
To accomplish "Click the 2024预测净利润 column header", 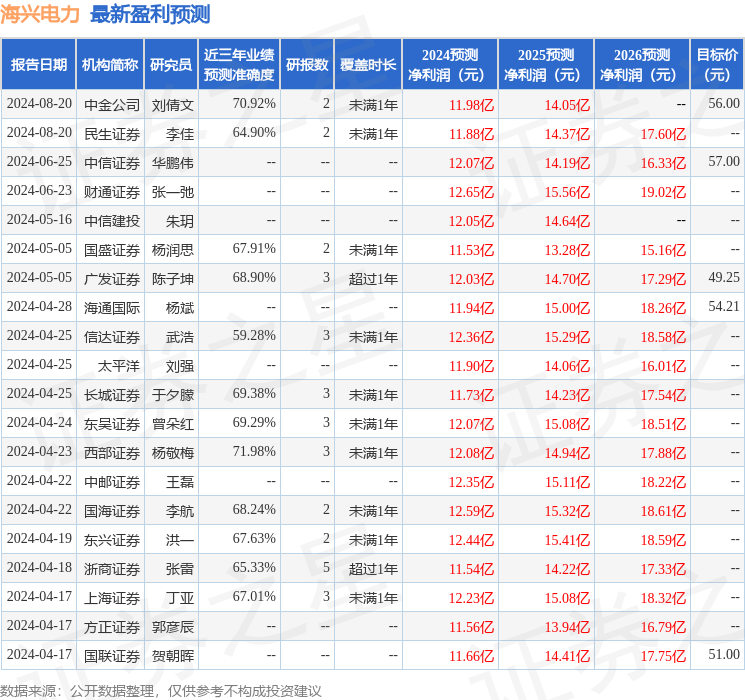I will click(450, 65).
